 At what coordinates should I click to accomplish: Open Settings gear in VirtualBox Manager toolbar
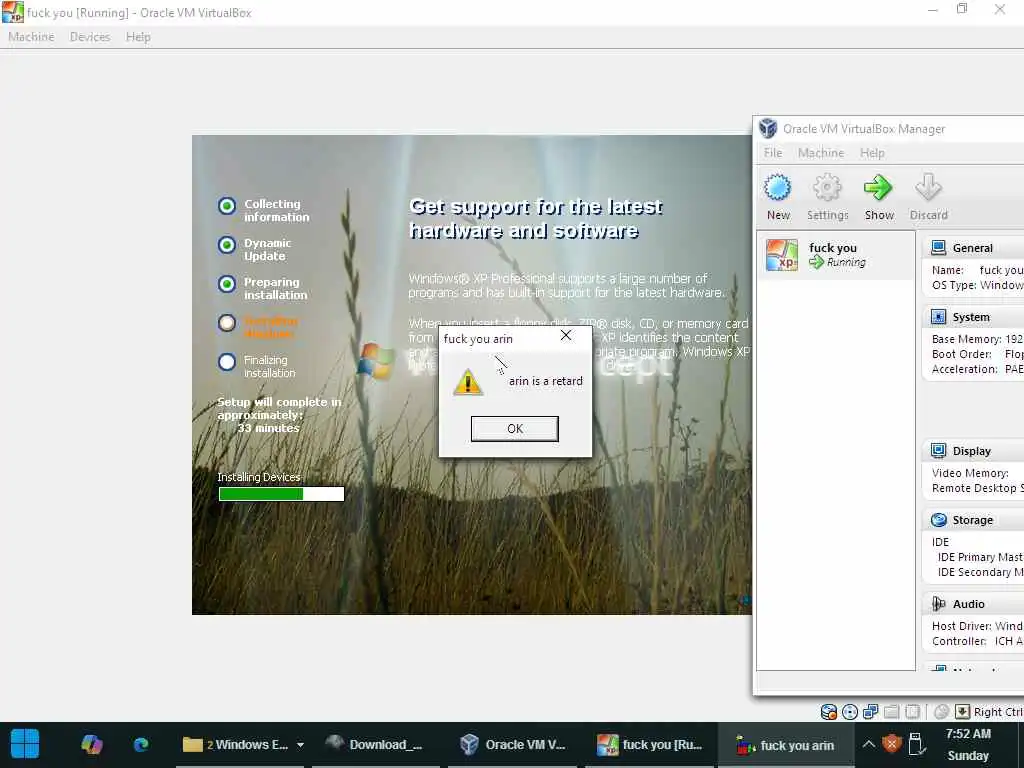click(x=827, y=188)
